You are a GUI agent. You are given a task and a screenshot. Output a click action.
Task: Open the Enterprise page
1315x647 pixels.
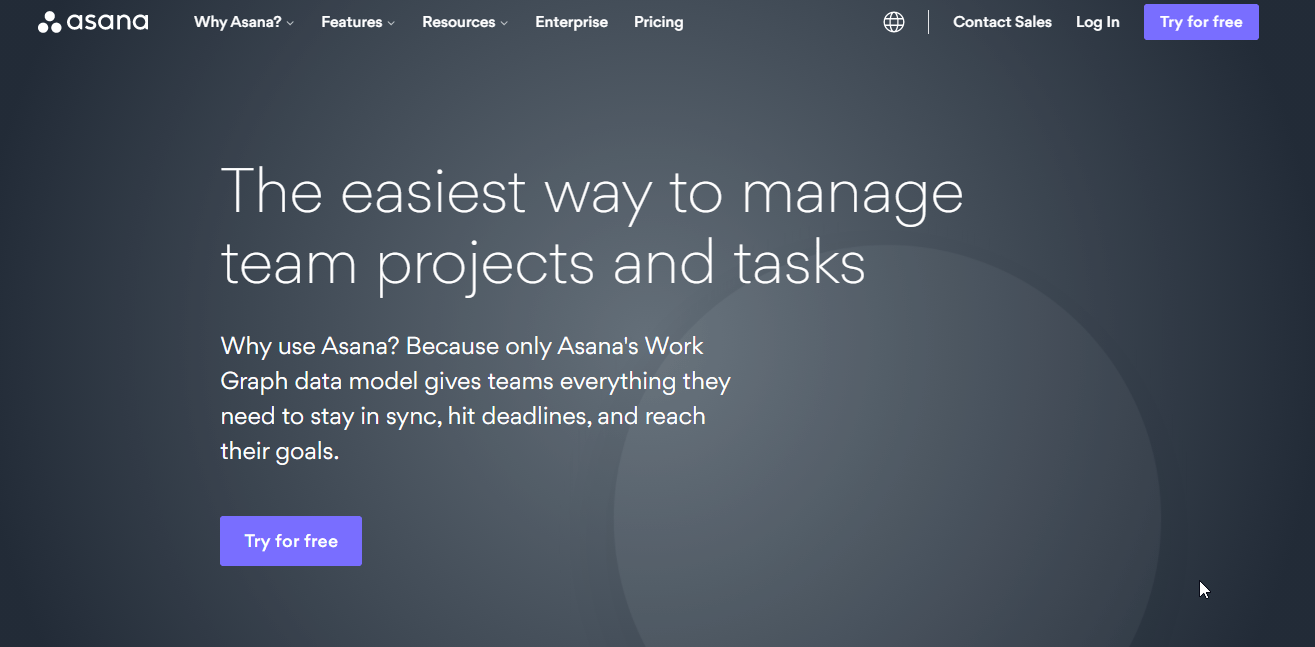pyautogui.click(x=571, y=22)
